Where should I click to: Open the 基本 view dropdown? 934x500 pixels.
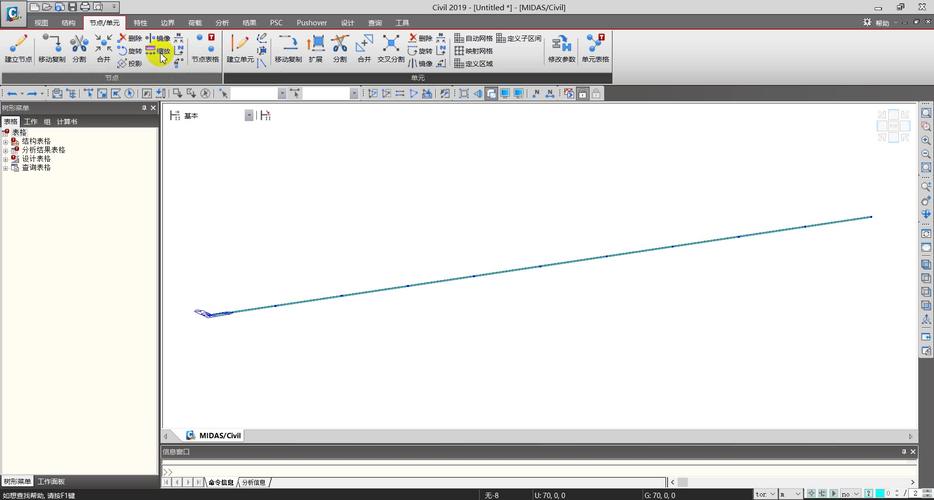click(249, 116)
